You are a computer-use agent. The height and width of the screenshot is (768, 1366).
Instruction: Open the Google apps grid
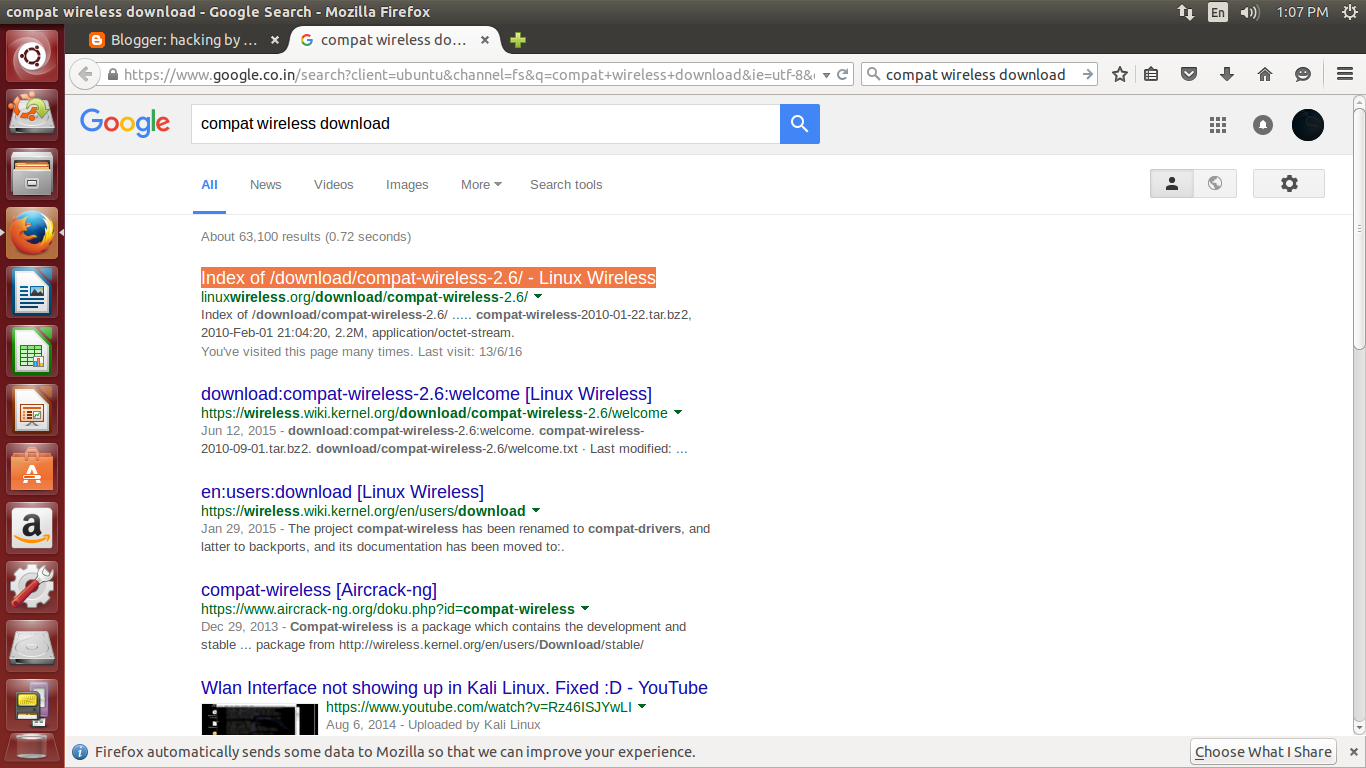pos(1217,125)
